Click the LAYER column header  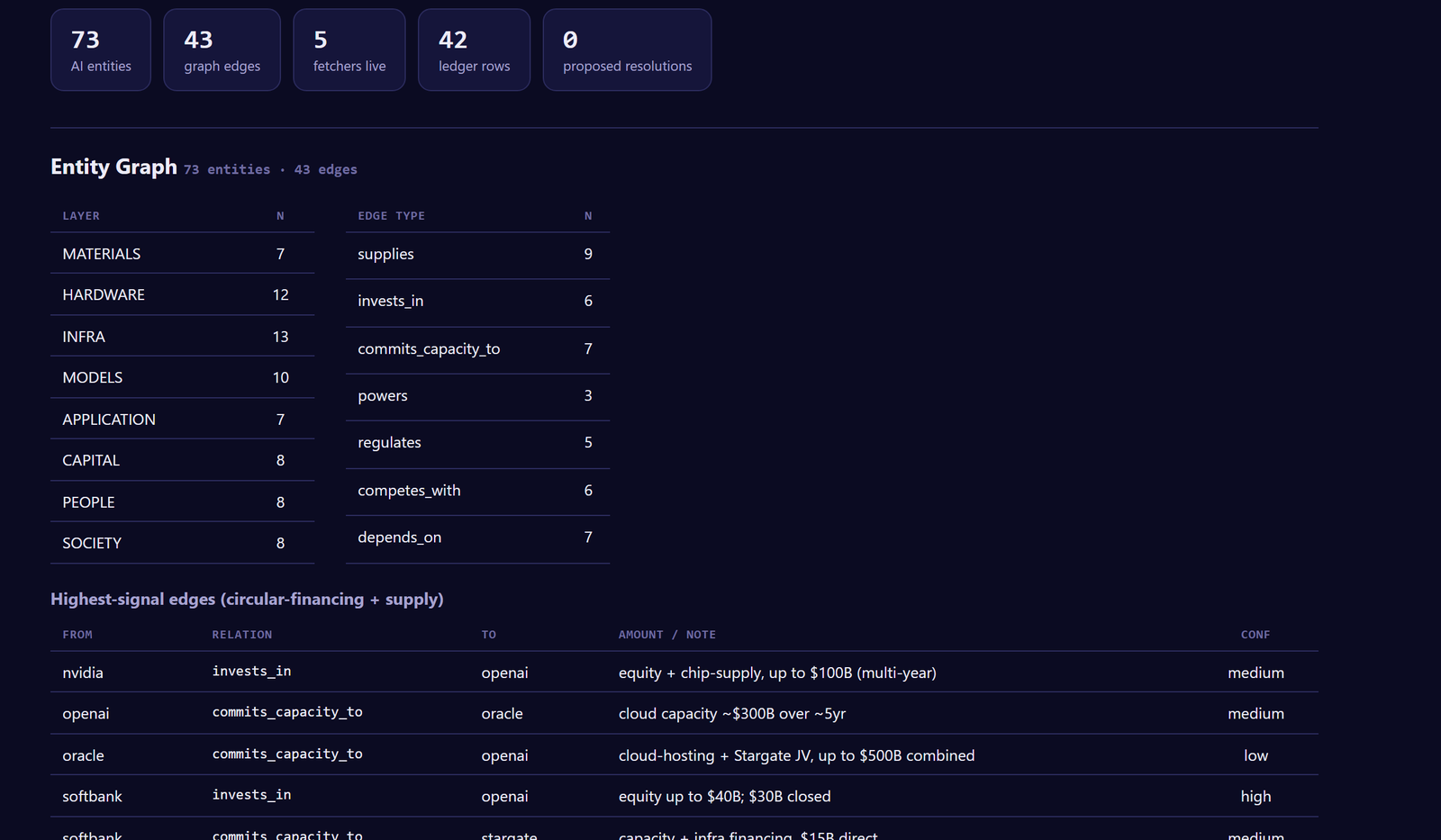(81, 216)
